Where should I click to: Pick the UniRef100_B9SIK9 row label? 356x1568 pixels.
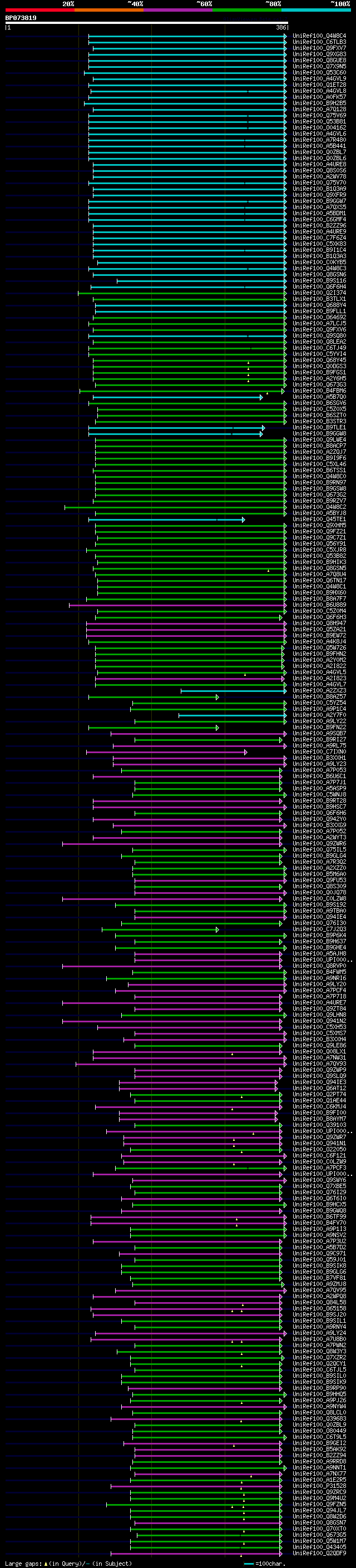point(319,1382)
